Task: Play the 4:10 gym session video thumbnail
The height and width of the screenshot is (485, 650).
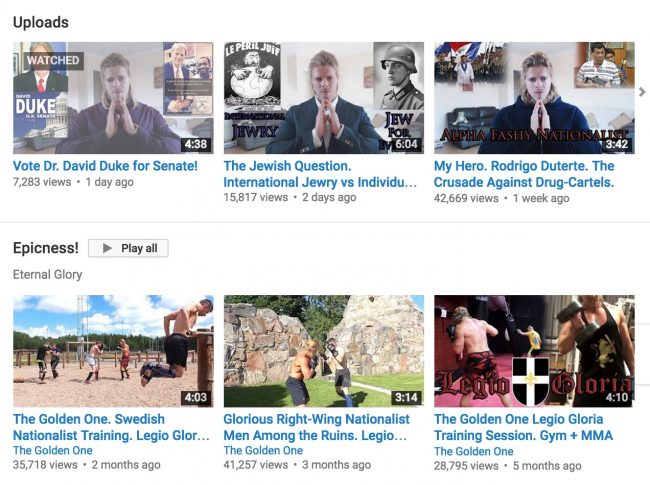Action: tap(533, 351)
